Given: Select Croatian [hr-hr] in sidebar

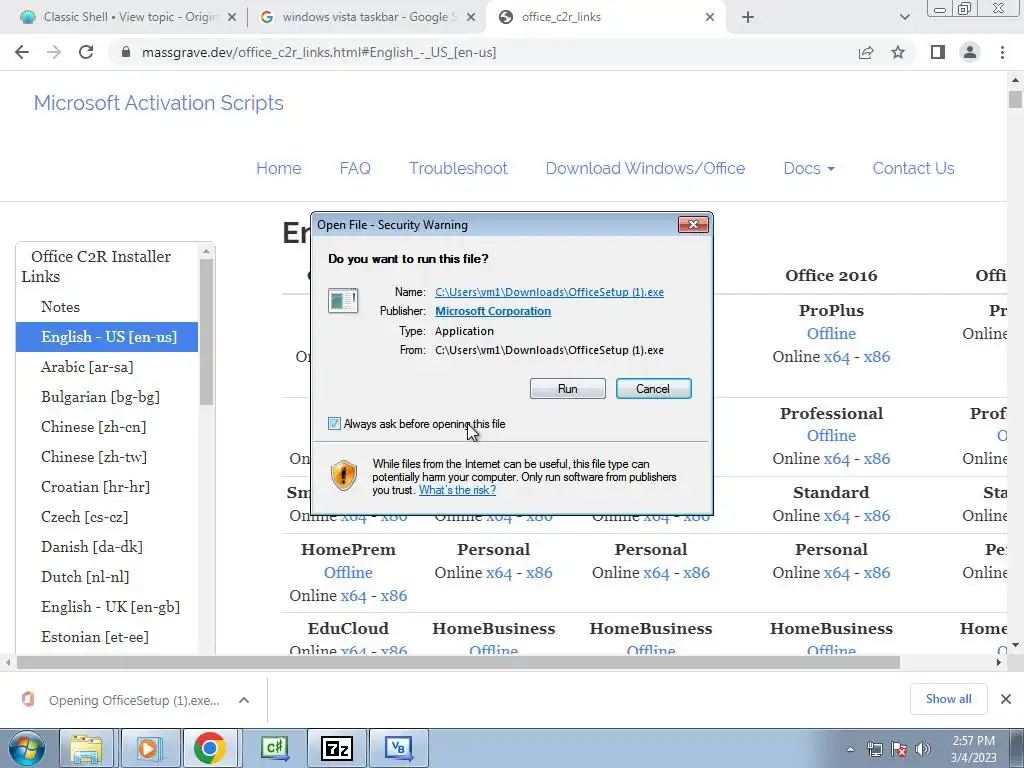Looking at the screenshot, I should pos(95,487).
